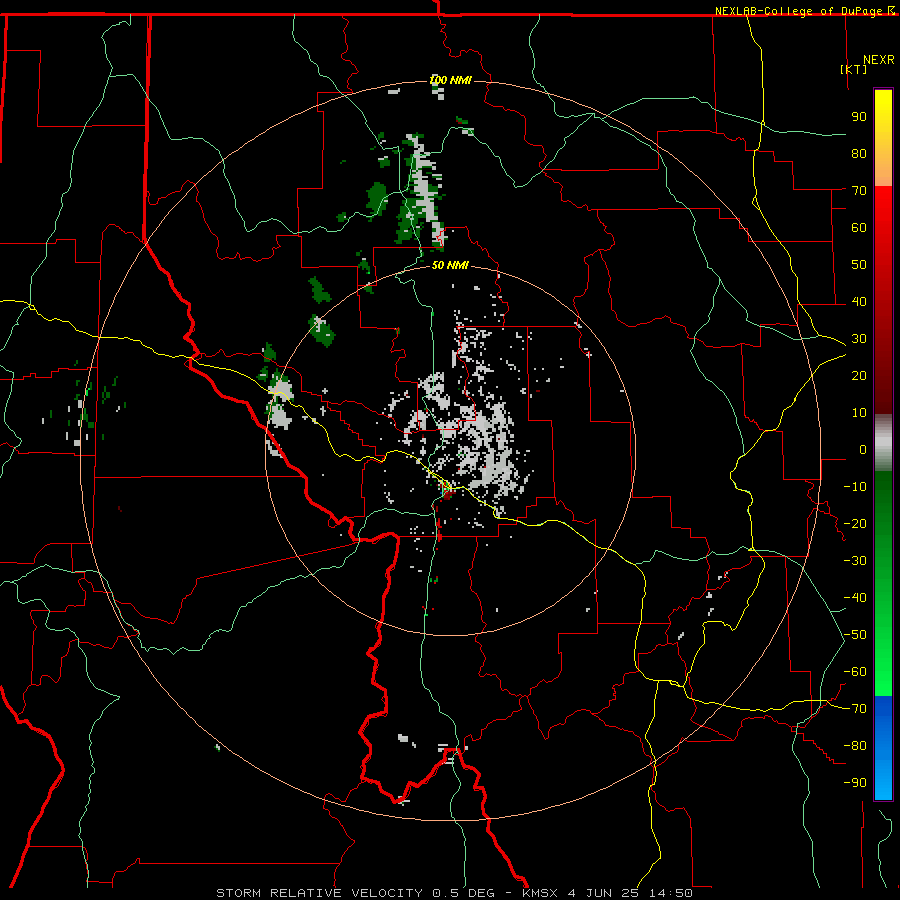The image size is (900, 900).
Task: Click the 20 value on velocity scale
Action: point(859,375)
